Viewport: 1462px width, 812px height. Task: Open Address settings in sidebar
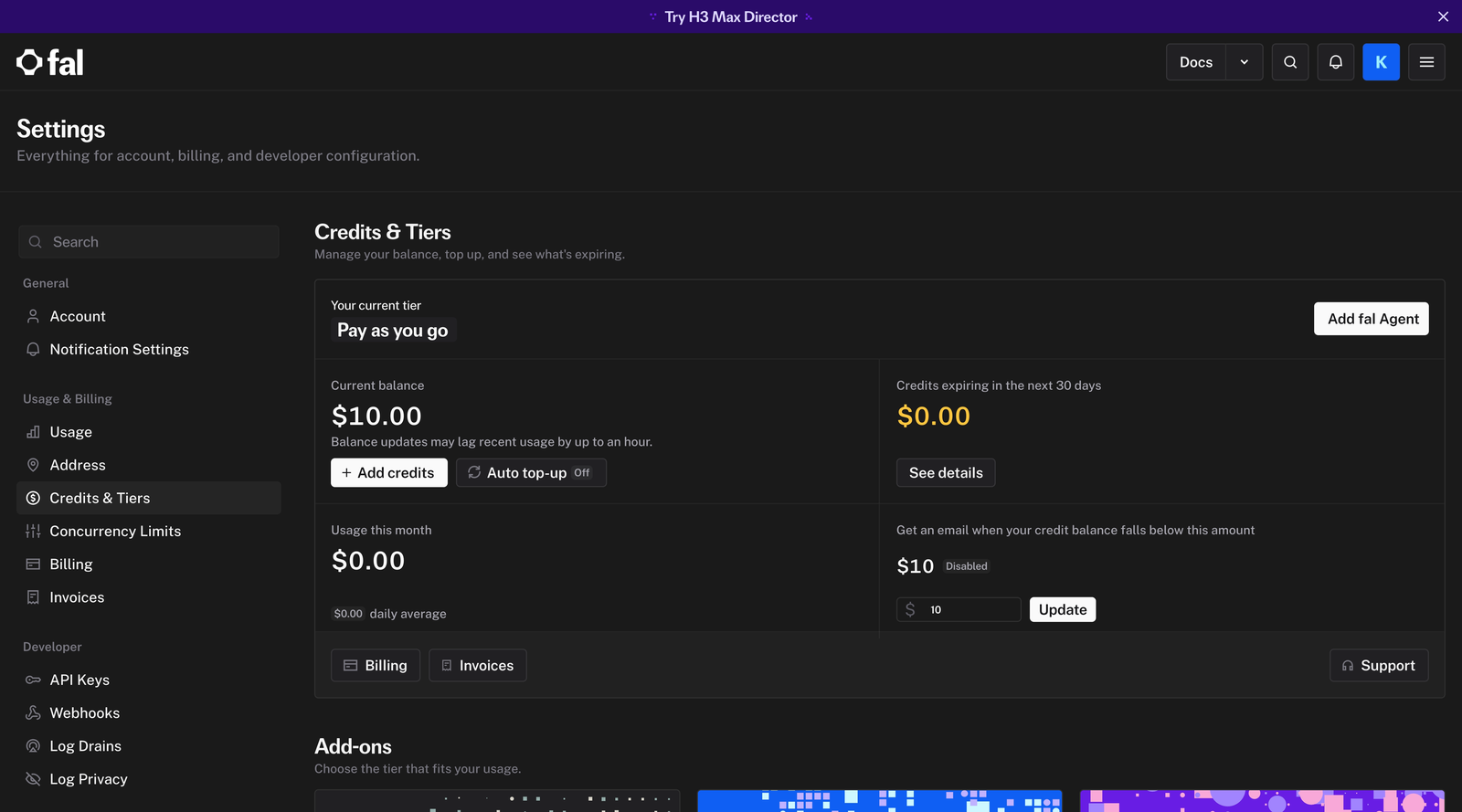coord(149,465)
